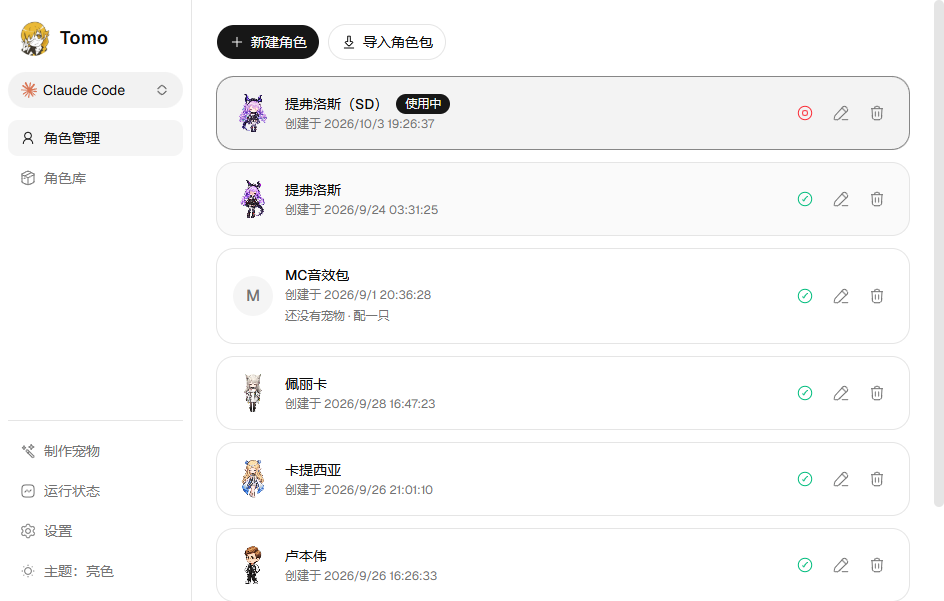Screen dimensions: 944x601
Task: Edit the 卢本伟 character
Action: (841, 565)
